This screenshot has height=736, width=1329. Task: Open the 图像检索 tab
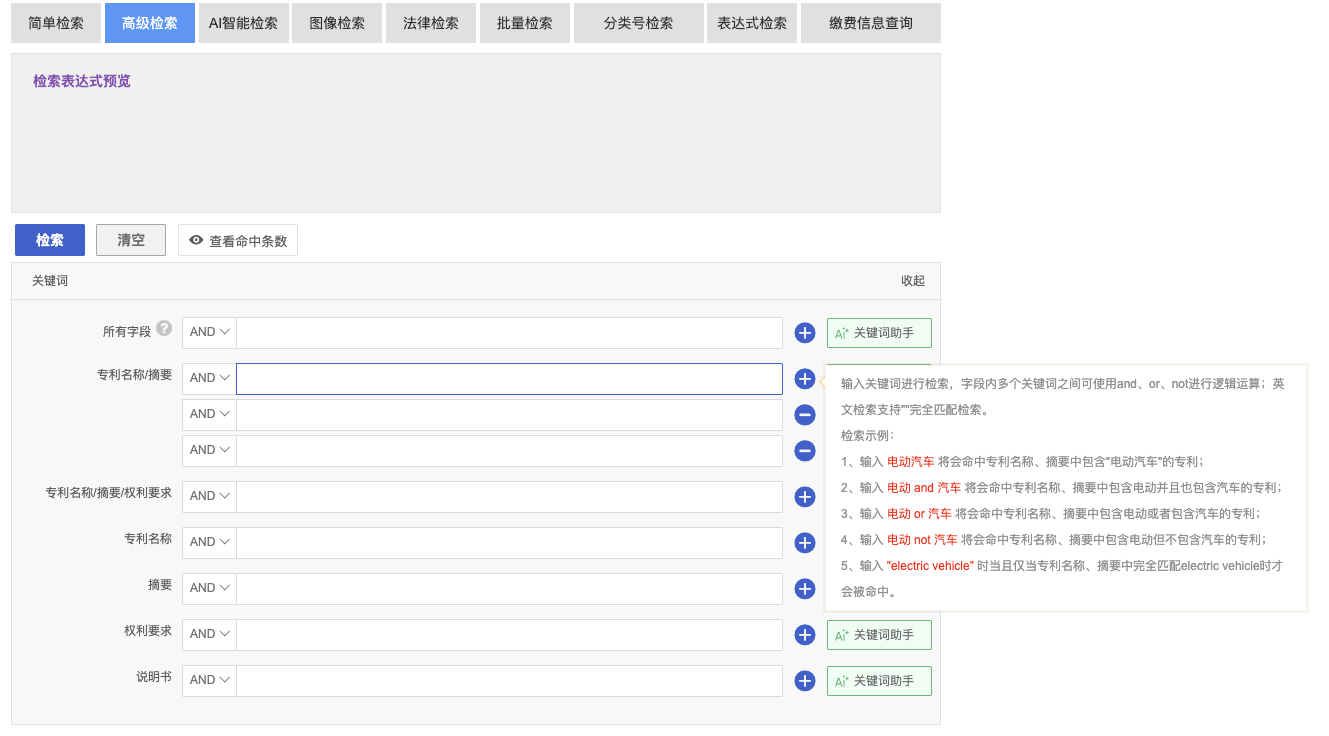(337, 23)
